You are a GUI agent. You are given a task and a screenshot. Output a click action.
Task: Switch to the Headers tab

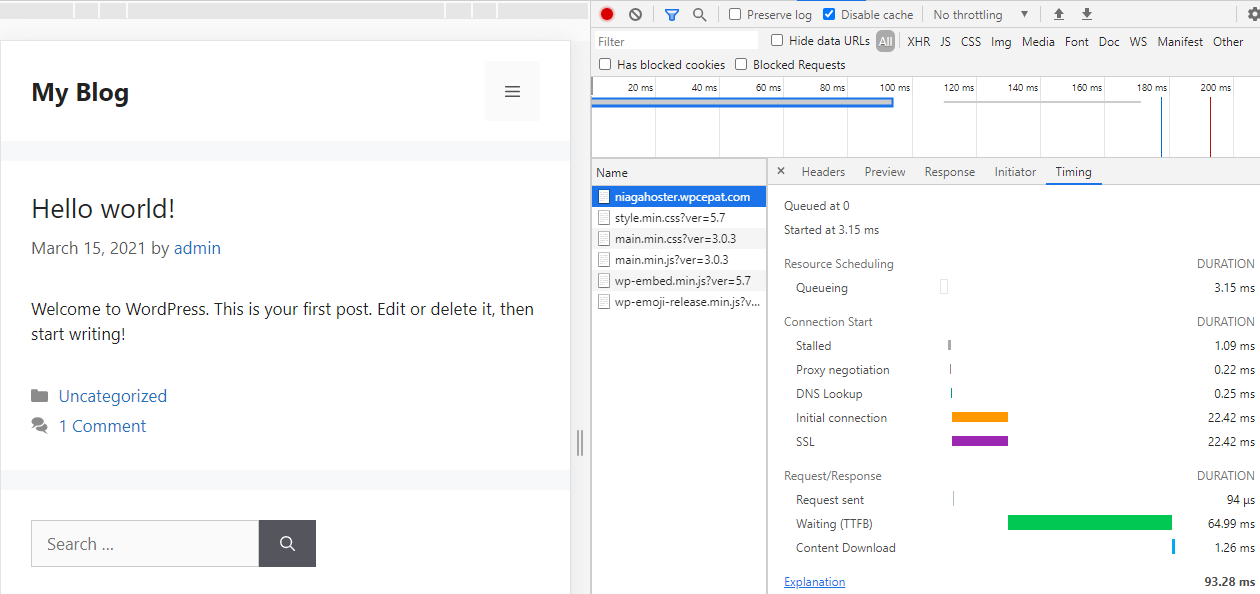point(823,172)
